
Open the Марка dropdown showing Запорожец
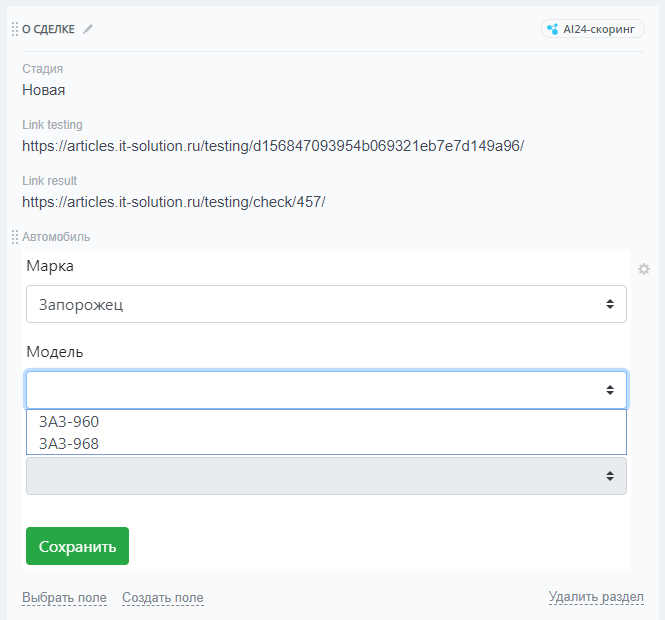point(326,304)
